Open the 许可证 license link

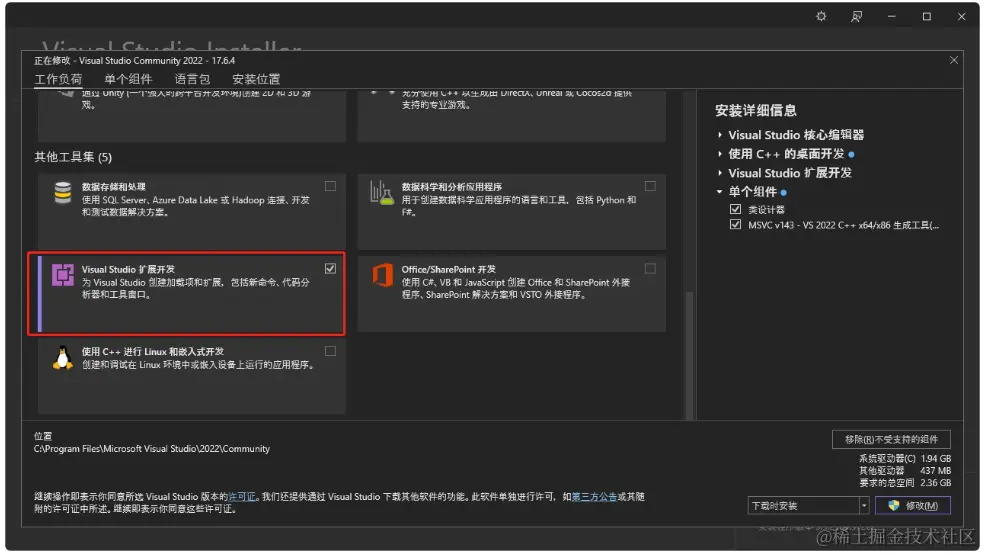(242, 497)
